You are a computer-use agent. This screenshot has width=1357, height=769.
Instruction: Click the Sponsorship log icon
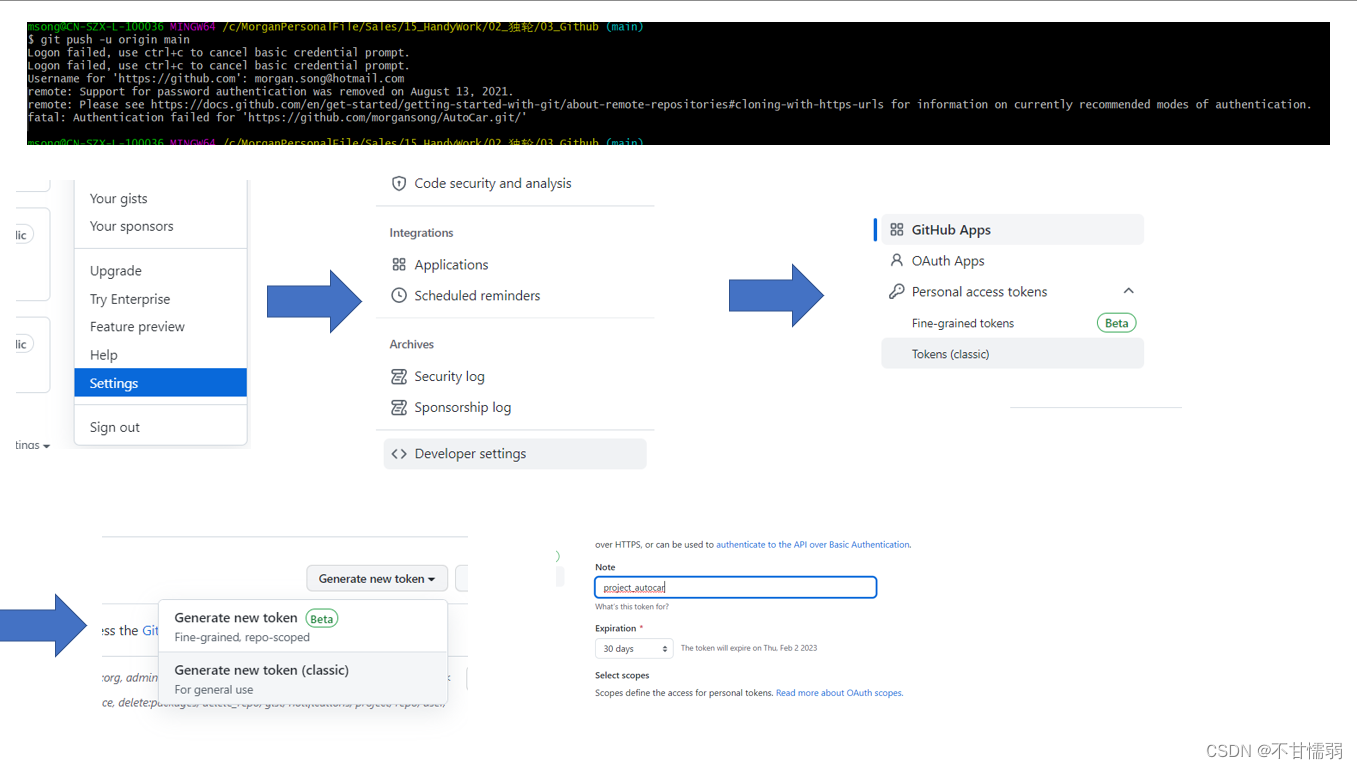coord(399,407)
